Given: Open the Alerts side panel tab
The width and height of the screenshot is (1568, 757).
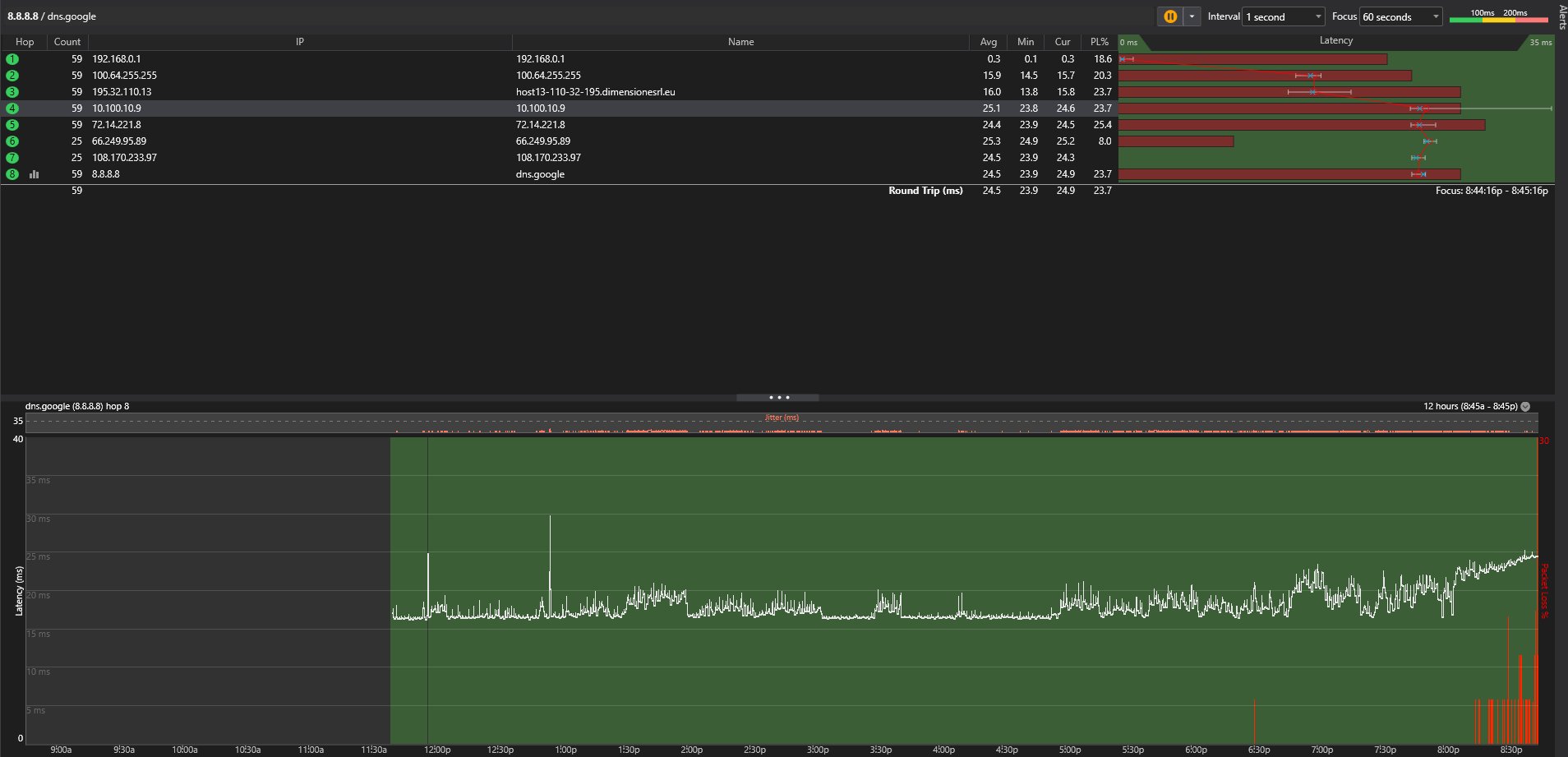Looking at the screenshot, I should tap(1562, 16).
